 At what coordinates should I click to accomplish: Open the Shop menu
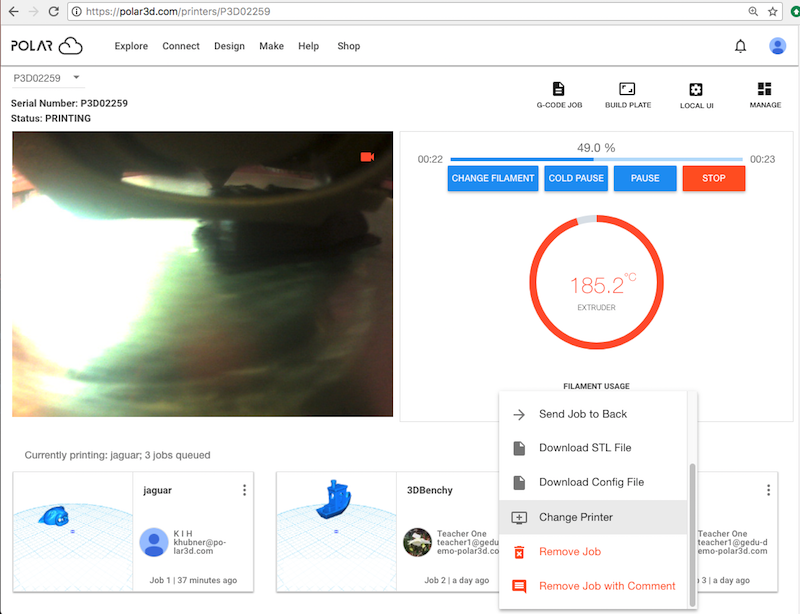click(x=348, y=46)
